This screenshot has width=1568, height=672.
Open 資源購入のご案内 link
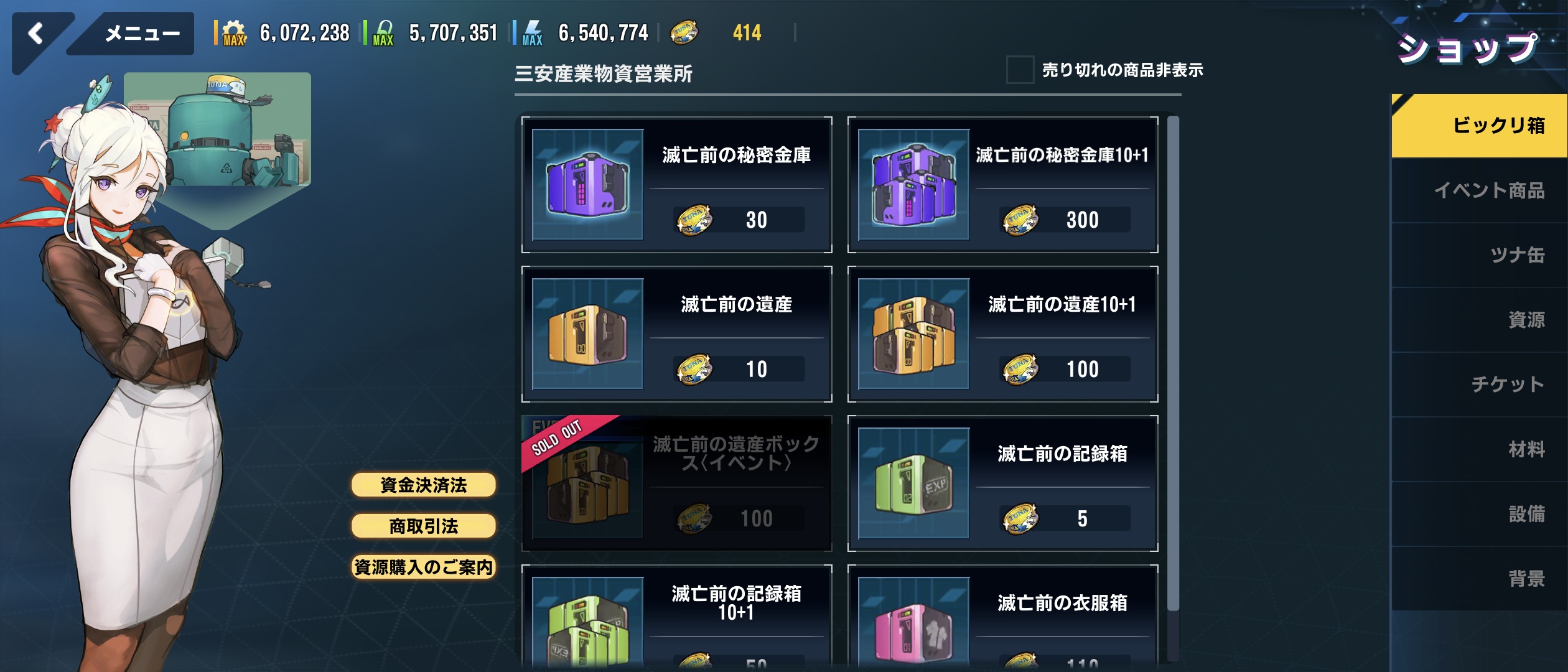(424, 567)
